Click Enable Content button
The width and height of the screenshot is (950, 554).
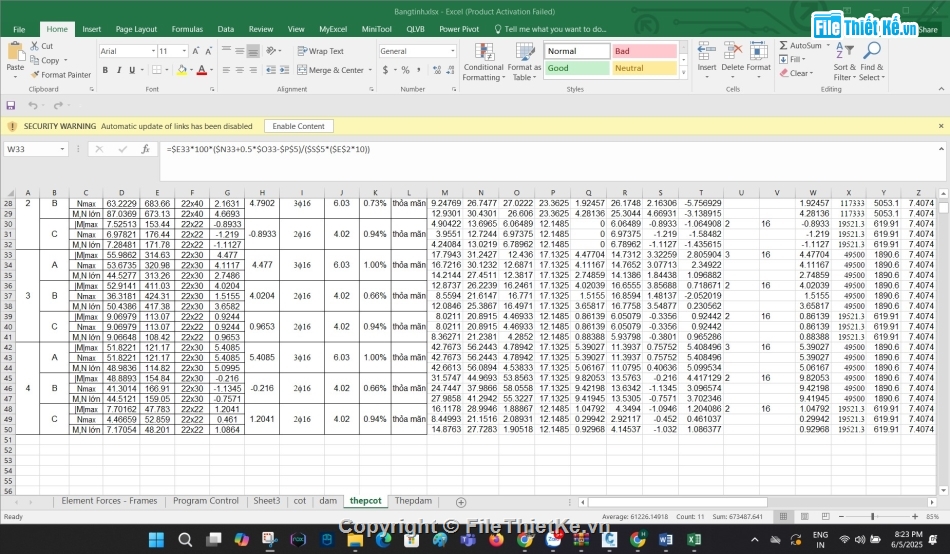tap(299, 126)
